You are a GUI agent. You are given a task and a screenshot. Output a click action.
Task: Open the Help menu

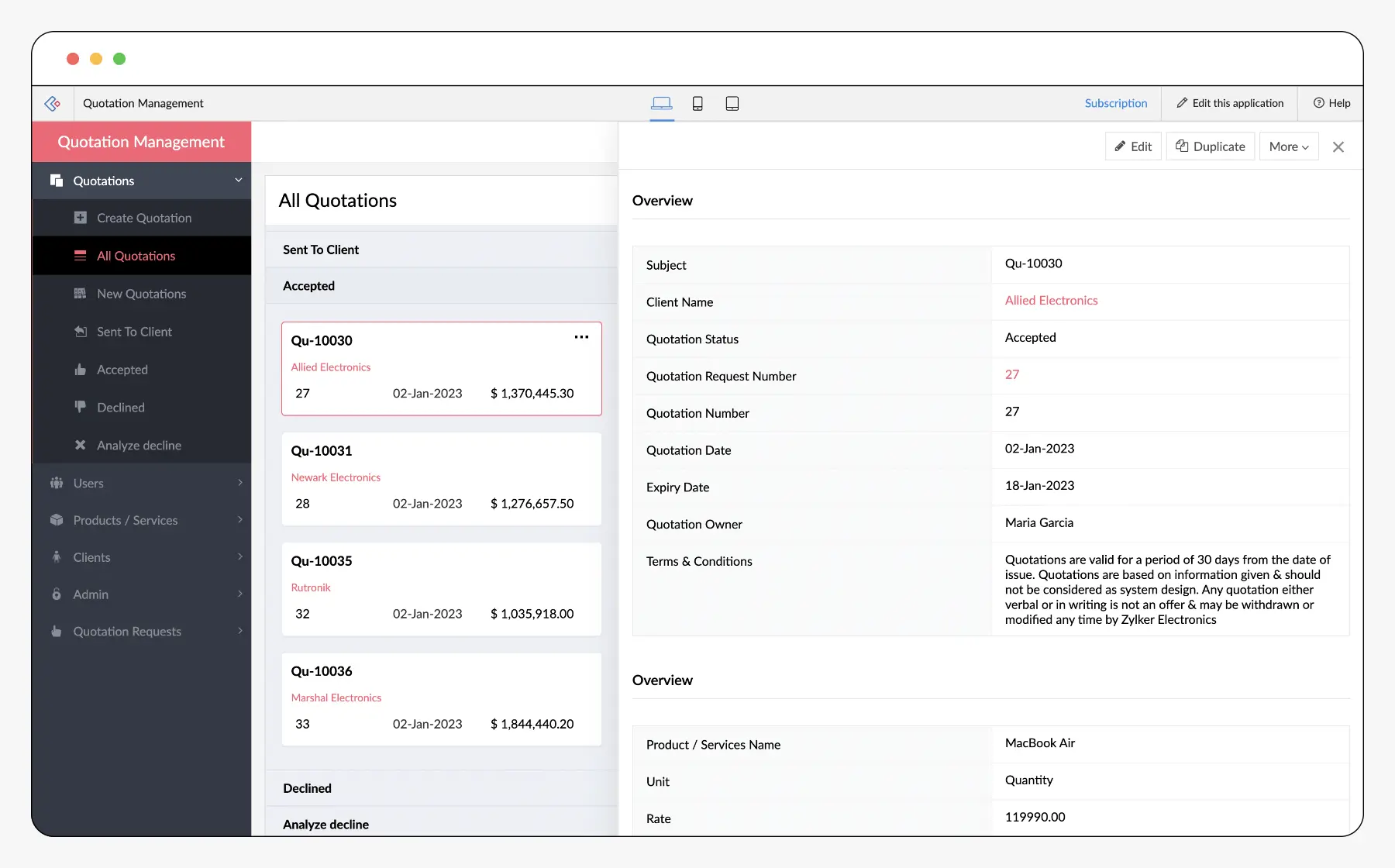1331,103
